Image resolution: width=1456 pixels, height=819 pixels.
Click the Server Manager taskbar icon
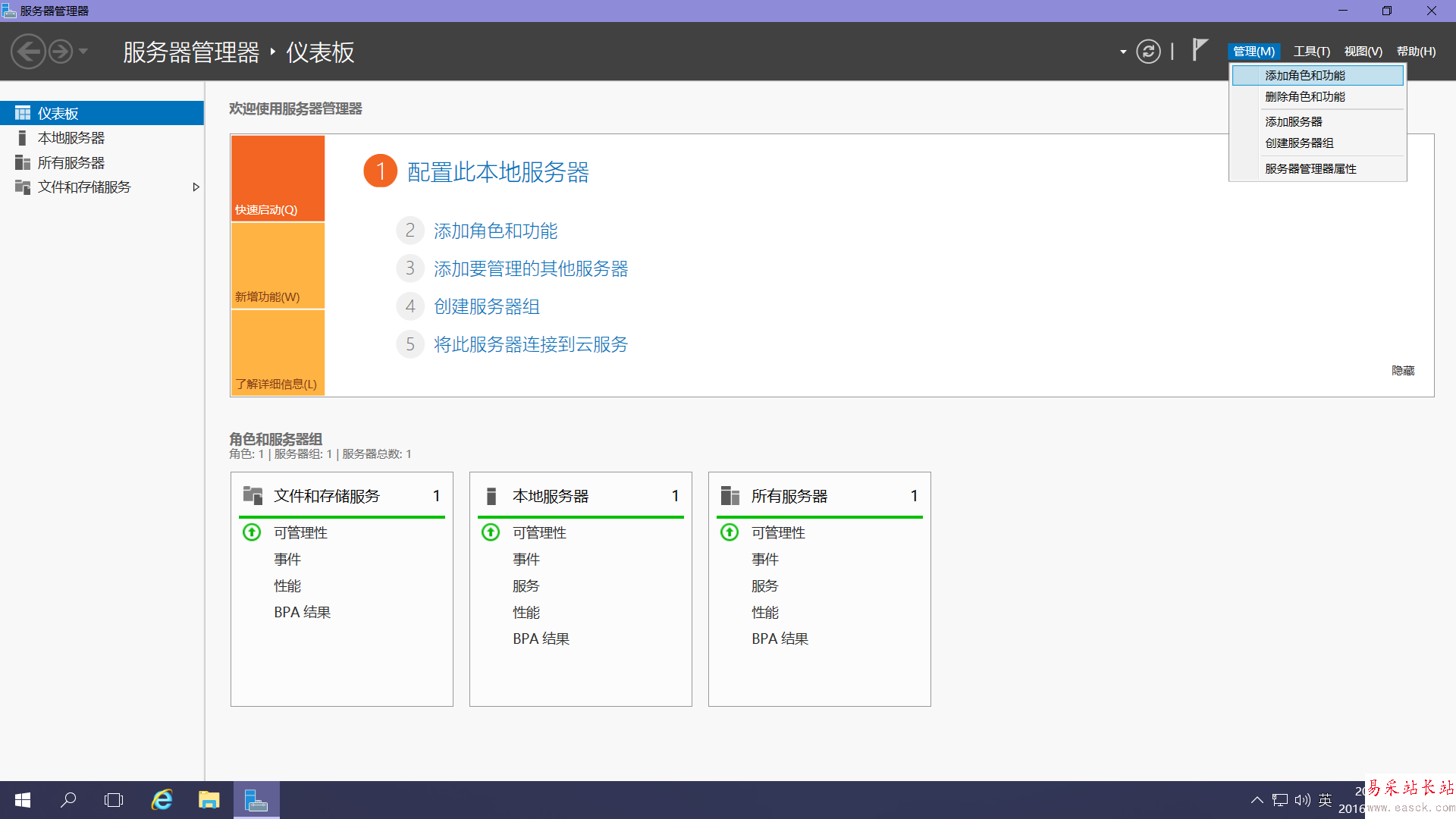pos(256,799)
